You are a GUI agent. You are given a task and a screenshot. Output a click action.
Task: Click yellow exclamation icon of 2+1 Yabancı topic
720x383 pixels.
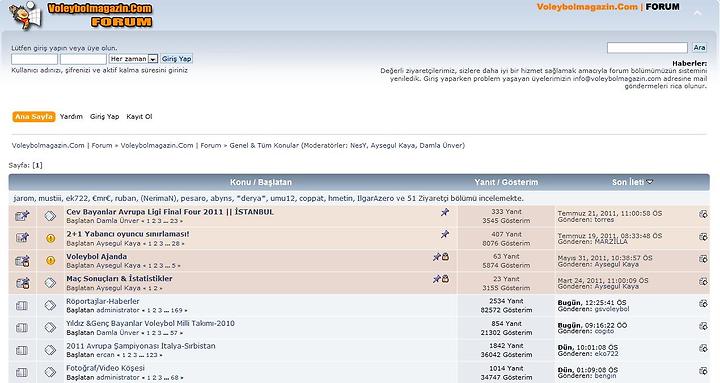click(x=51, y=238)
